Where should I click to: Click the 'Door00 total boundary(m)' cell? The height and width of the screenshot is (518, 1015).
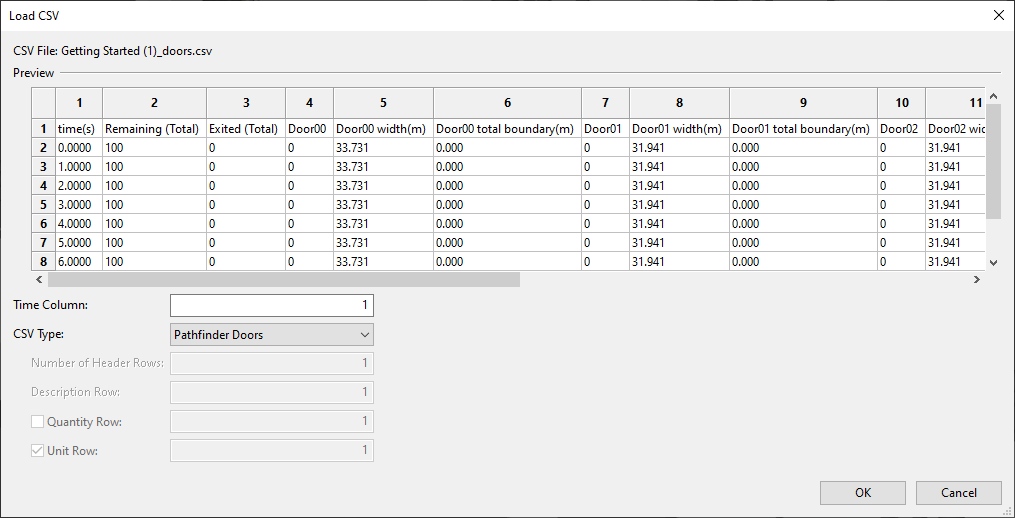508,129
